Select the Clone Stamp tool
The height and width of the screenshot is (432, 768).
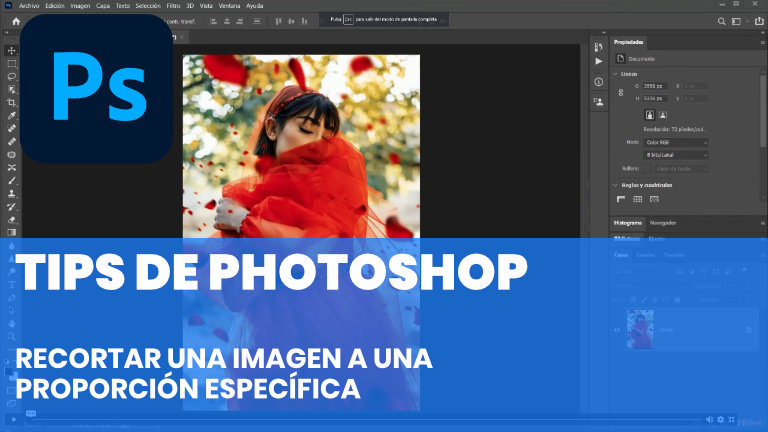(x=12, y=193)
